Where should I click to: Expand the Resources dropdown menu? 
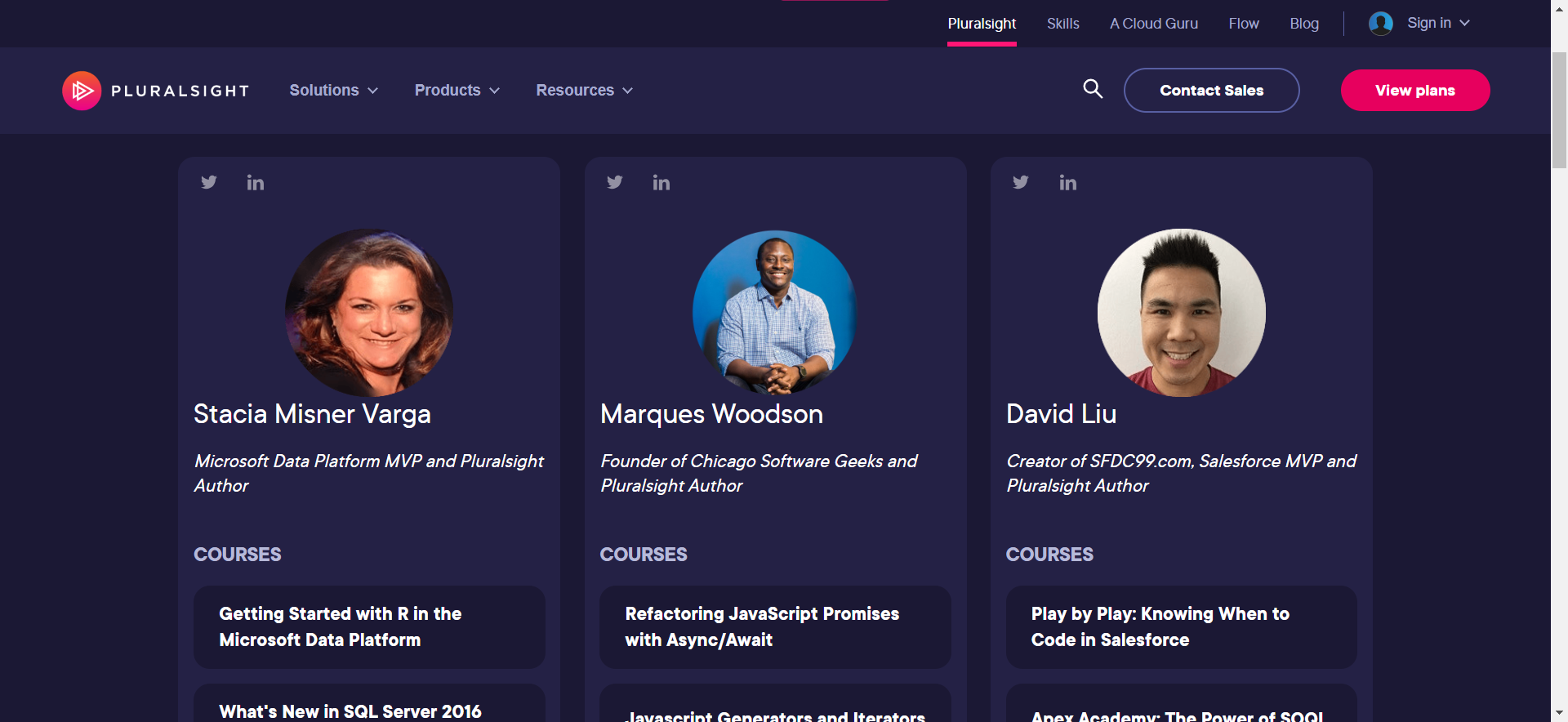584,91
